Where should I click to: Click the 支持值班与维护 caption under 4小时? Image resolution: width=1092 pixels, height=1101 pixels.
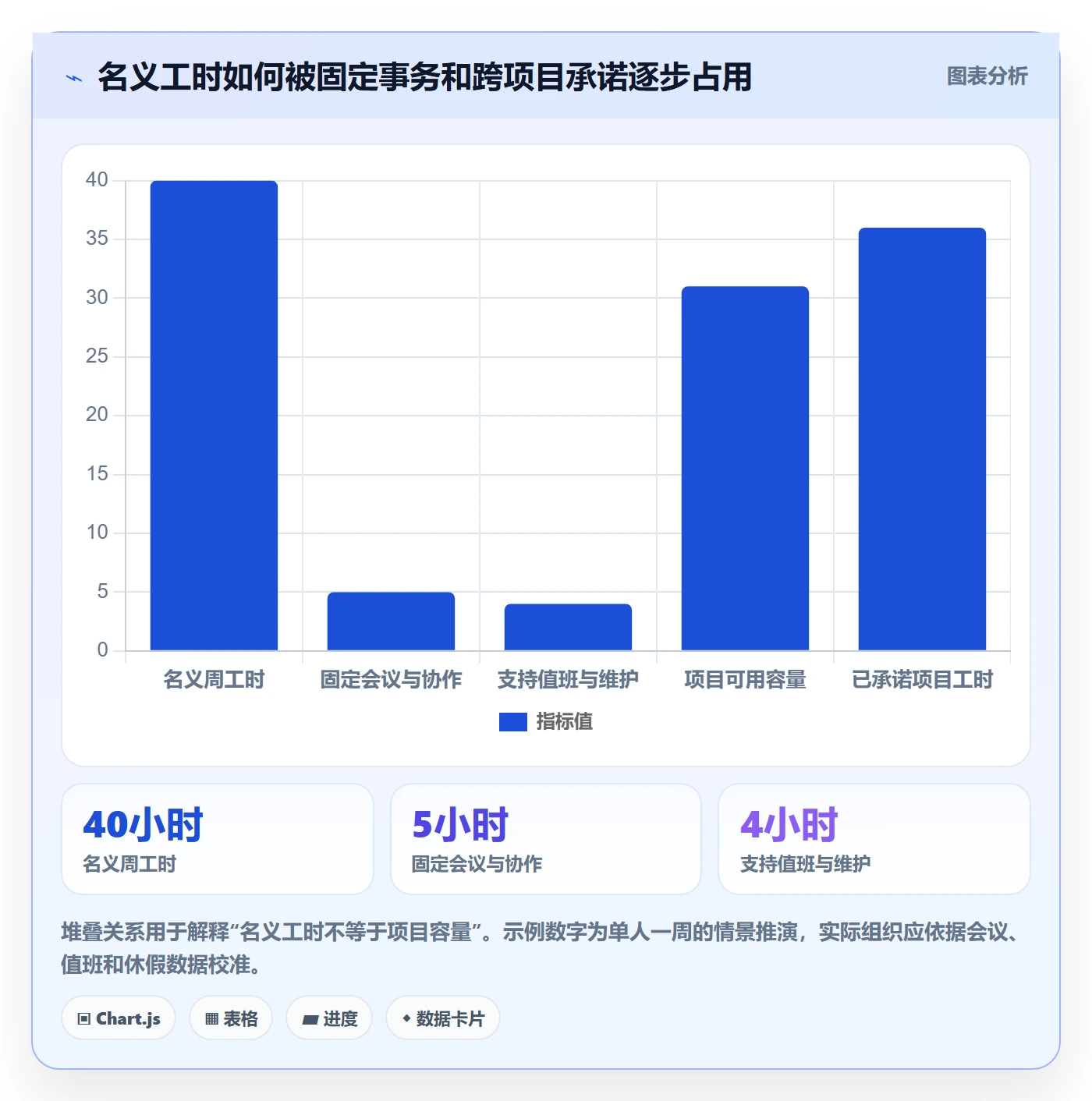[x=805, y=864]
